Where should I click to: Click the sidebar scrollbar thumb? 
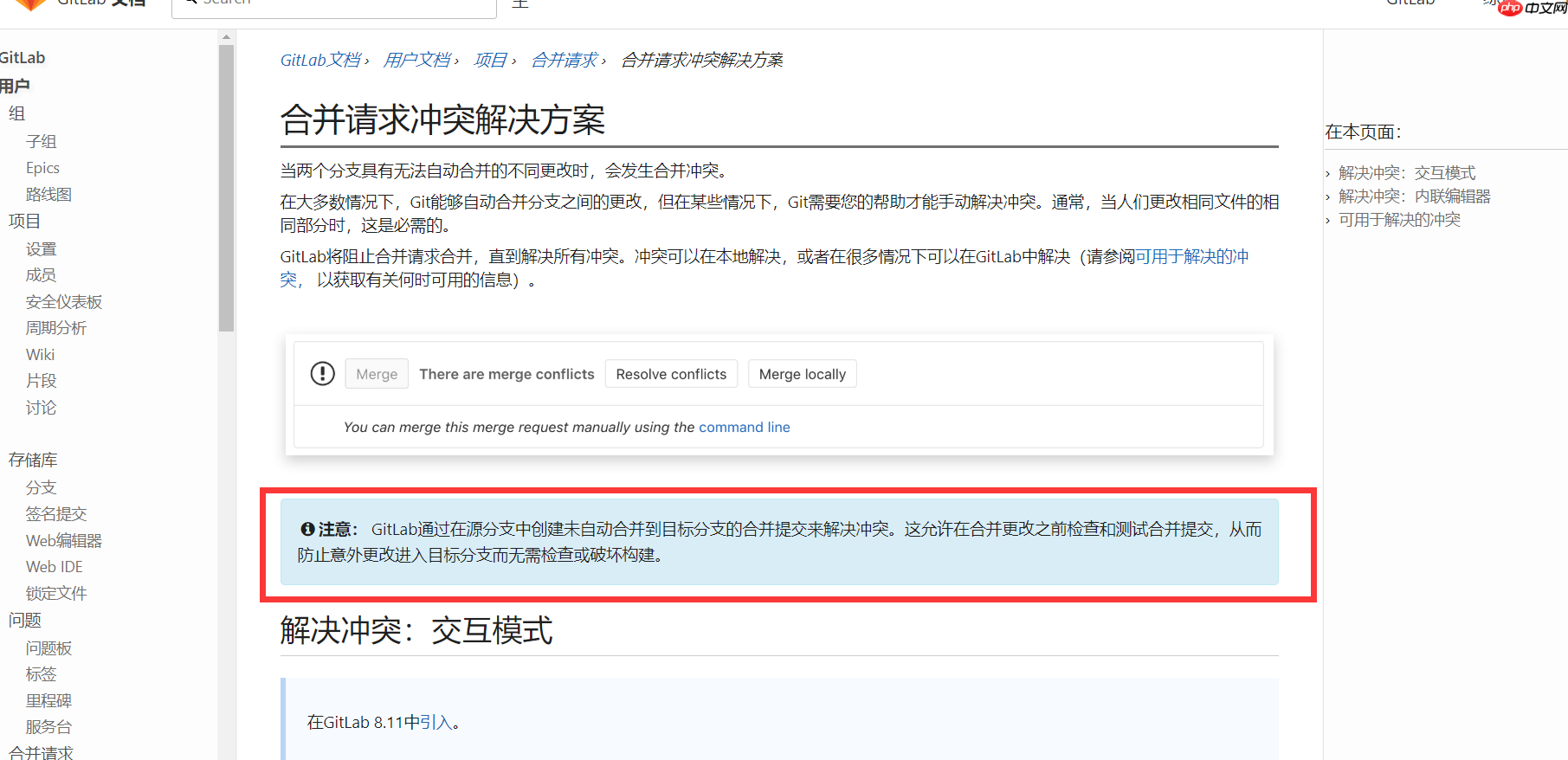[x=227, y=189]
